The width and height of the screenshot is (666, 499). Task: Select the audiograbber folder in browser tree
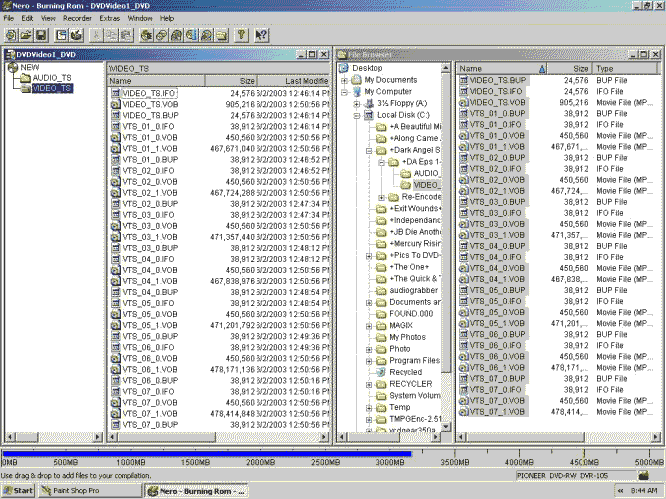click(413, 290)
